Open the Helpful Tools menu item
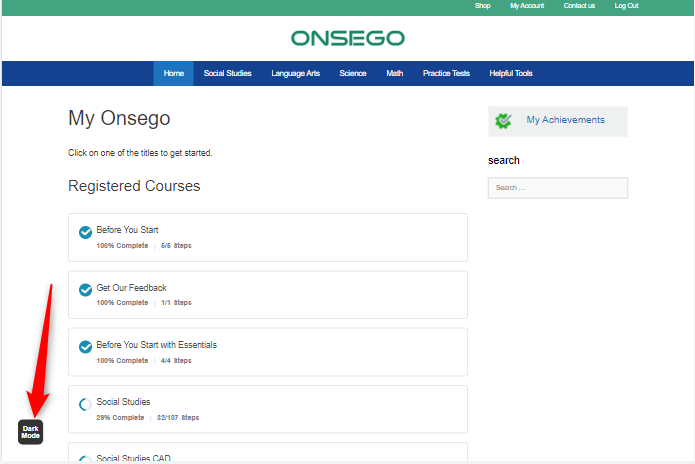The height and width of the screenshot is (464, 695). [511, 74]
